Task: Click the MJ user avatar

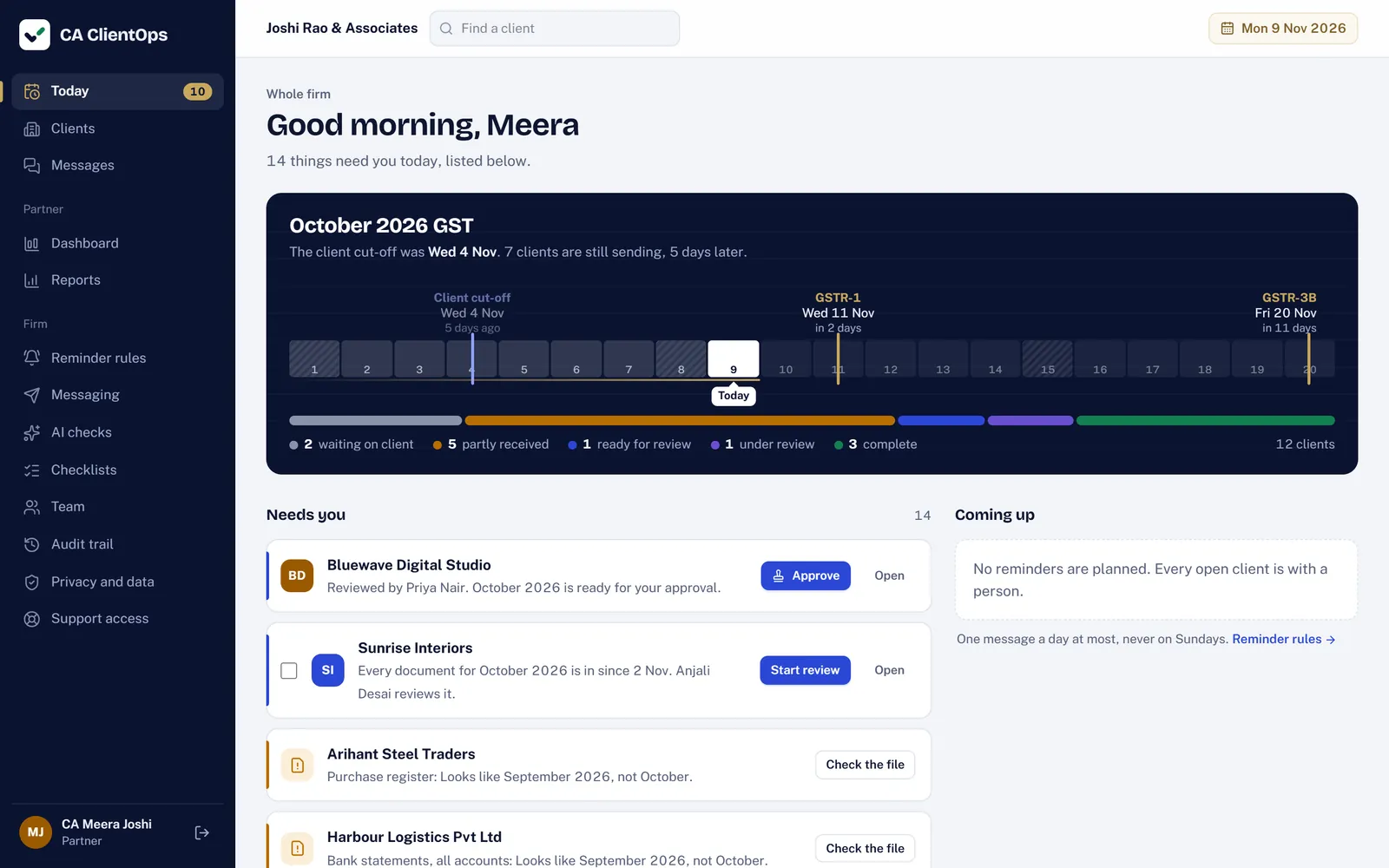Action: tap(36, 832)
